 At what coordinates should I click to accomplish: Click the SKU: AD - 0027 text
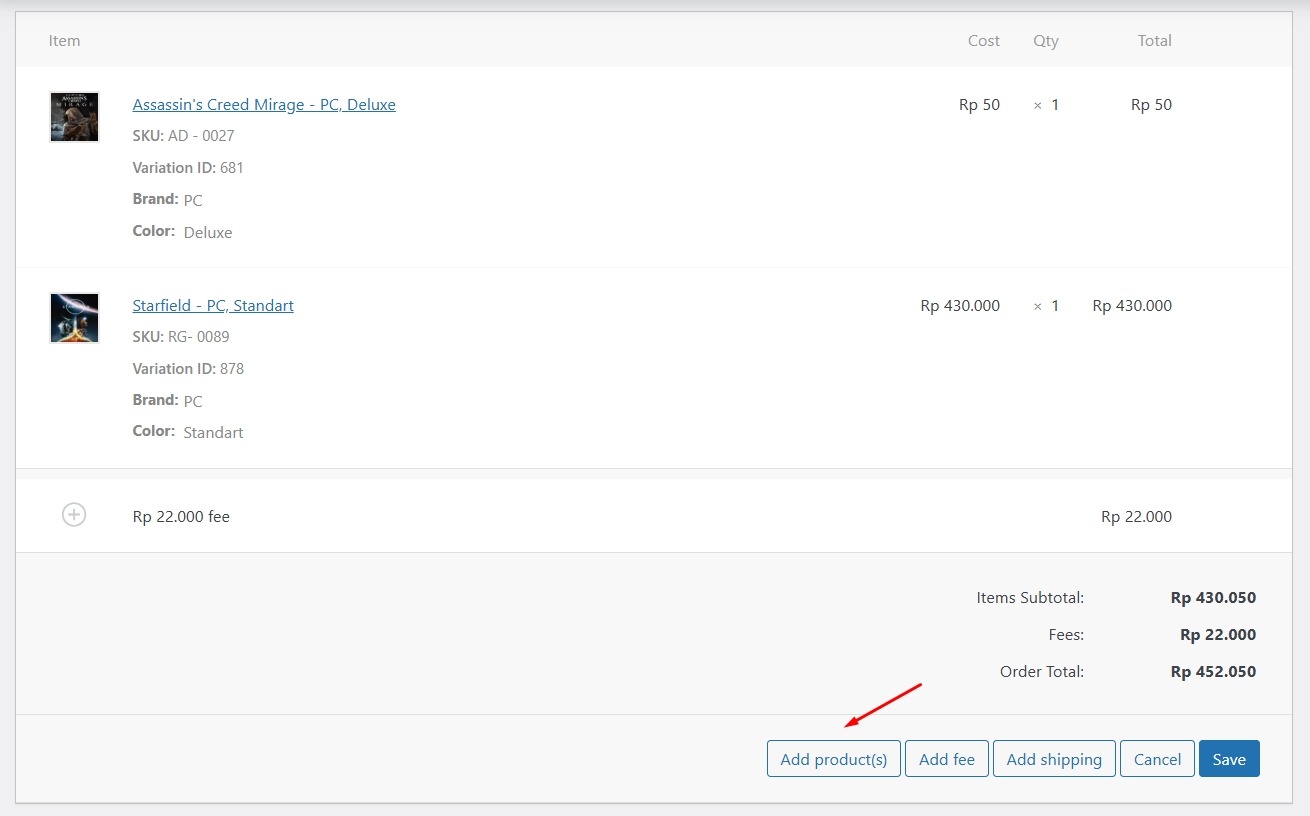point(183,136)
